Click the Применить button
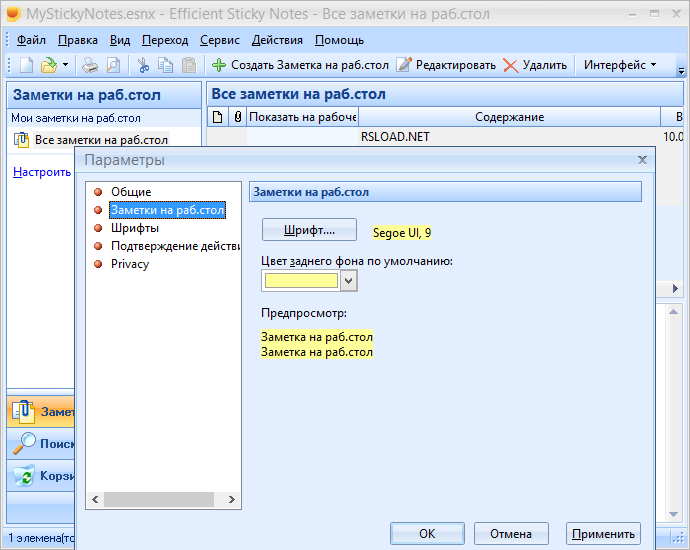The image size is (690, 550). 602,533
